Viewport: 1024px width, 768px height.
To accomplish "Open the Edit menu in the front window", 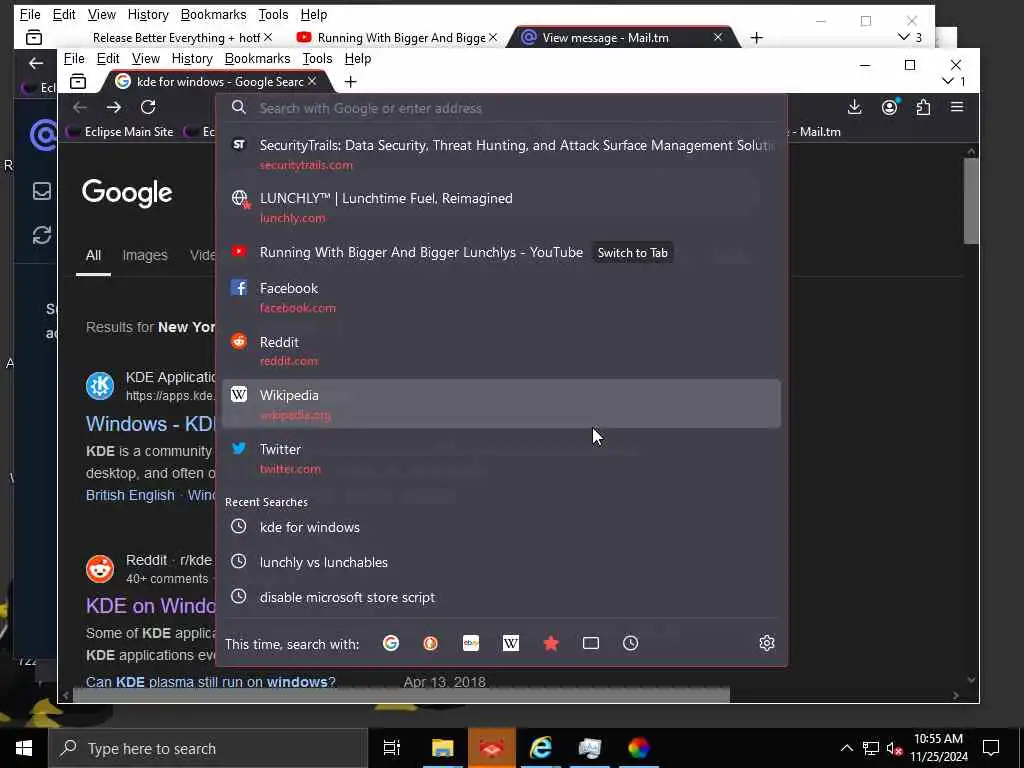I will point(108,59).
